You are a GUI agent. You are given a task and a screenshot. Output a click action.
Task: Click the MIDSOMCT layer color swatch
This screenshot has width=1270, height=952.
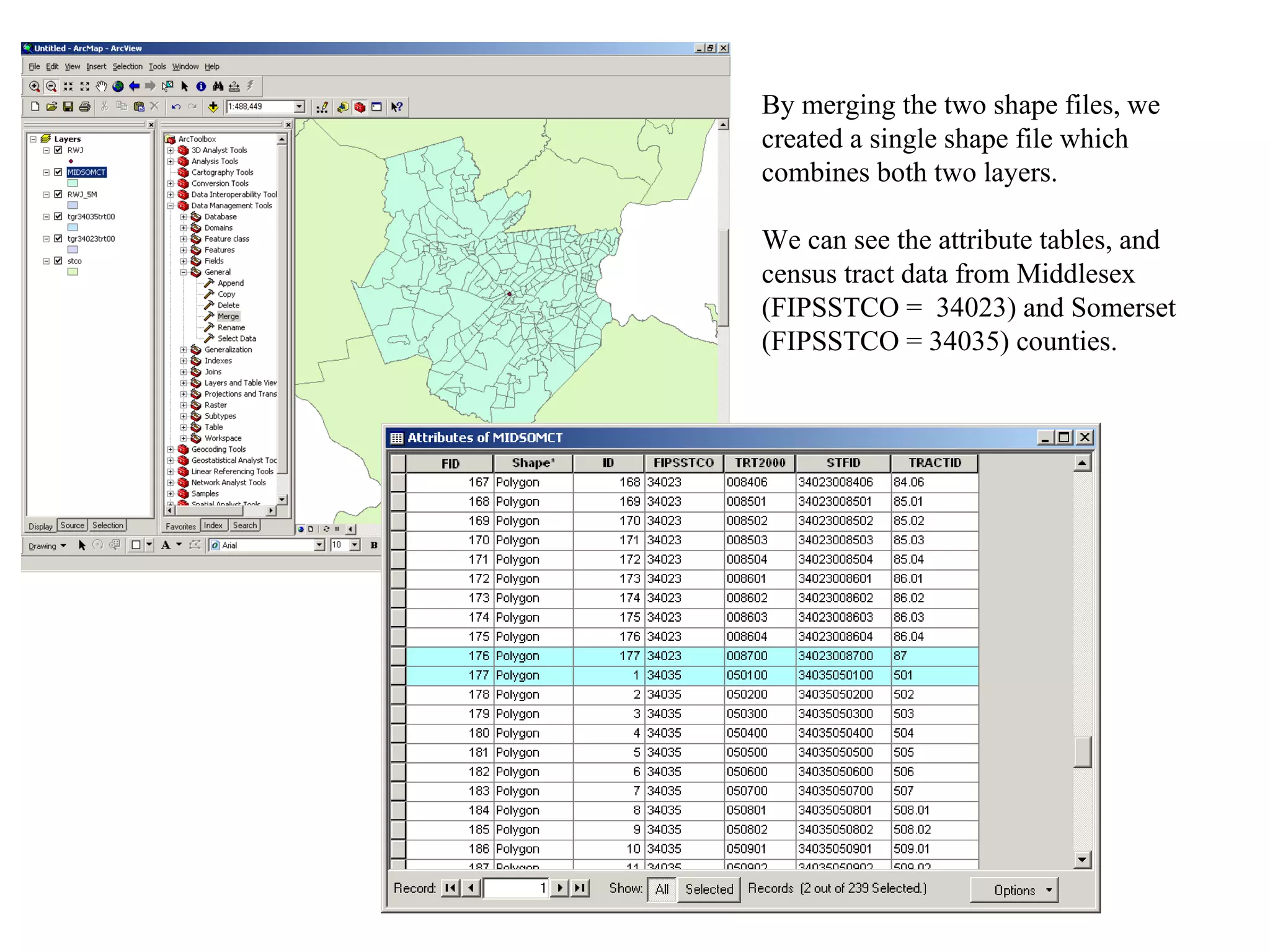[x=73, y=183]
